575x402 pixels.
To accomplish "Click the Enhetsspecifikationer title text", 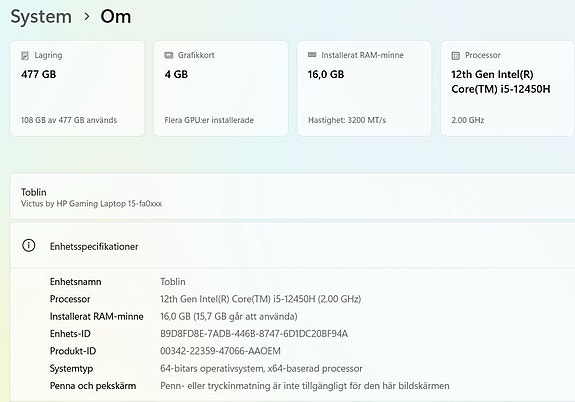I will click(x=94, y=246).
